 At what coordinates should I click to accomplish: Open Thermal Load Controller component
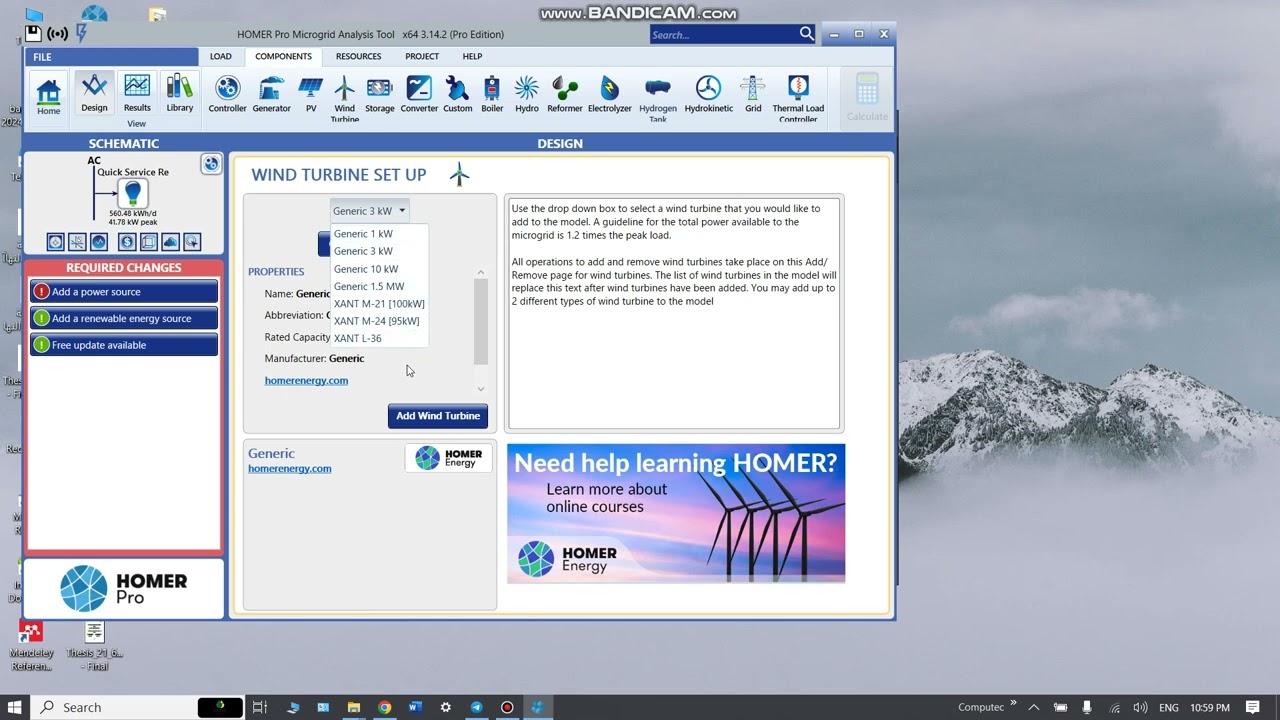coord(798,98)
